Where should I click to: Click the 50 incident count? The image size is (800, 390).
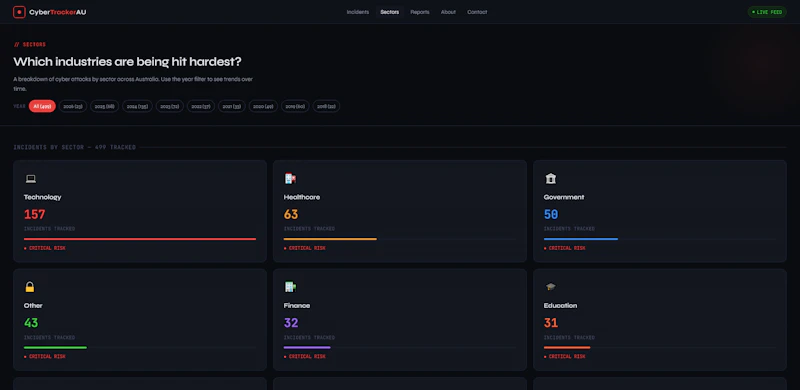tap(551, 214)
